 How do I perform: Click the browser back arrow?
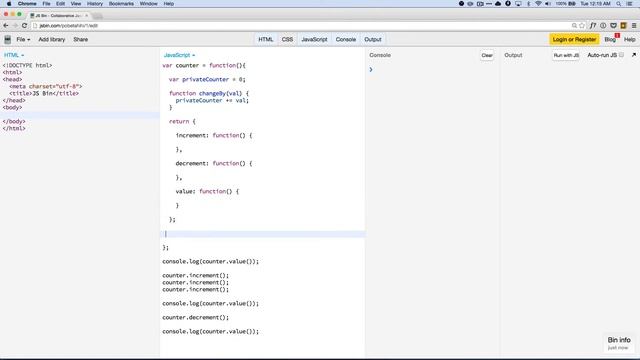(6, 25)
